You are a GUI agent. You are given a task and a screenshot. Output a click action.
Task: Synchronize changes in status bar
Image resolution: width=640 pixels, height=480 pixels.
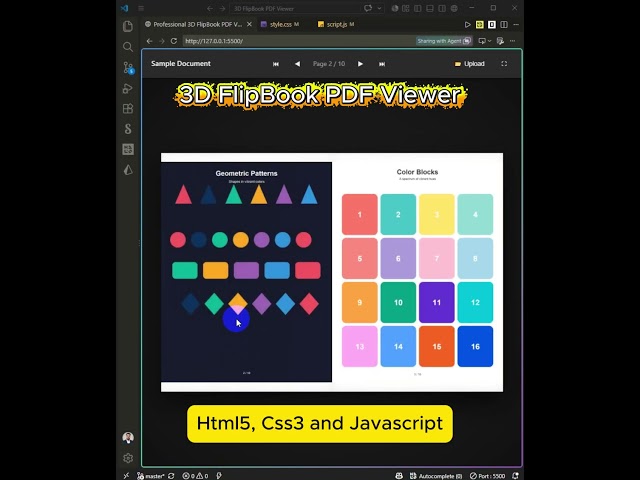[171, 476]
